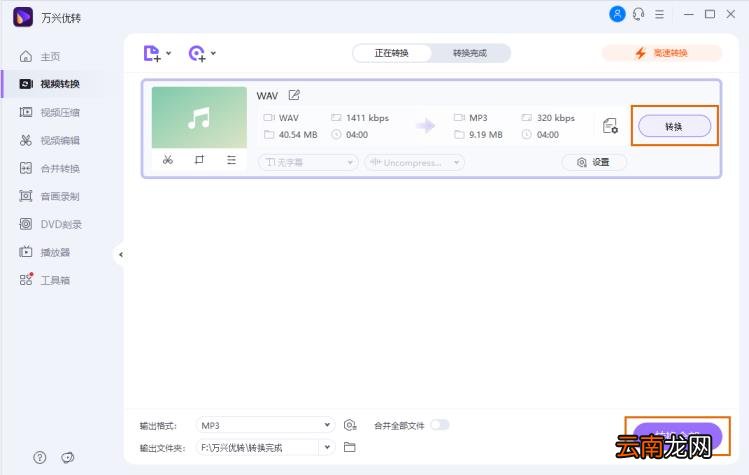Image resolution: width=749 pixels, height=475 pixels.
Task: Click the 9.19 MB output size
Action: 486,135
